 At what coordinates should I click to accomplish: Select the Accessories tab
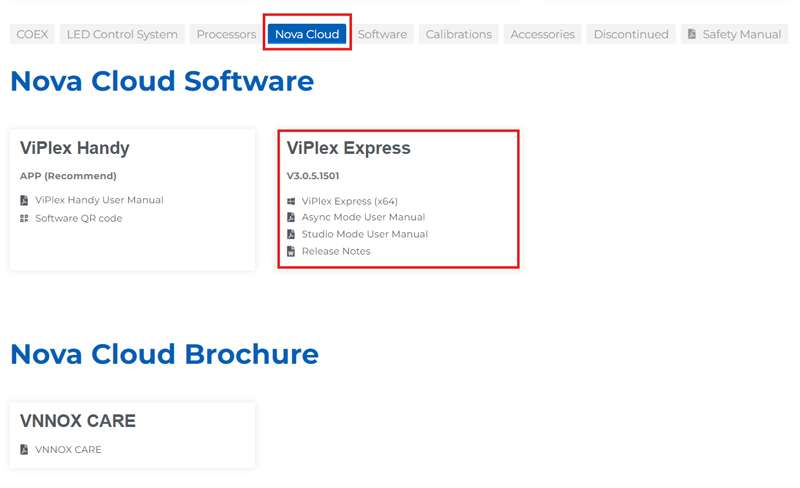click(542, 34)
